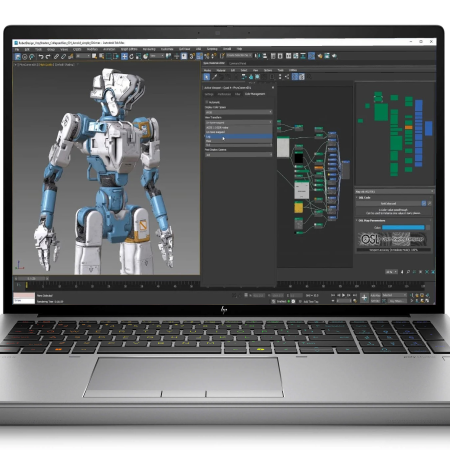The width and height of the screenshot is (450, 450).
Task: Click the Undo arrow in the main toolbar
Action: 41,57
